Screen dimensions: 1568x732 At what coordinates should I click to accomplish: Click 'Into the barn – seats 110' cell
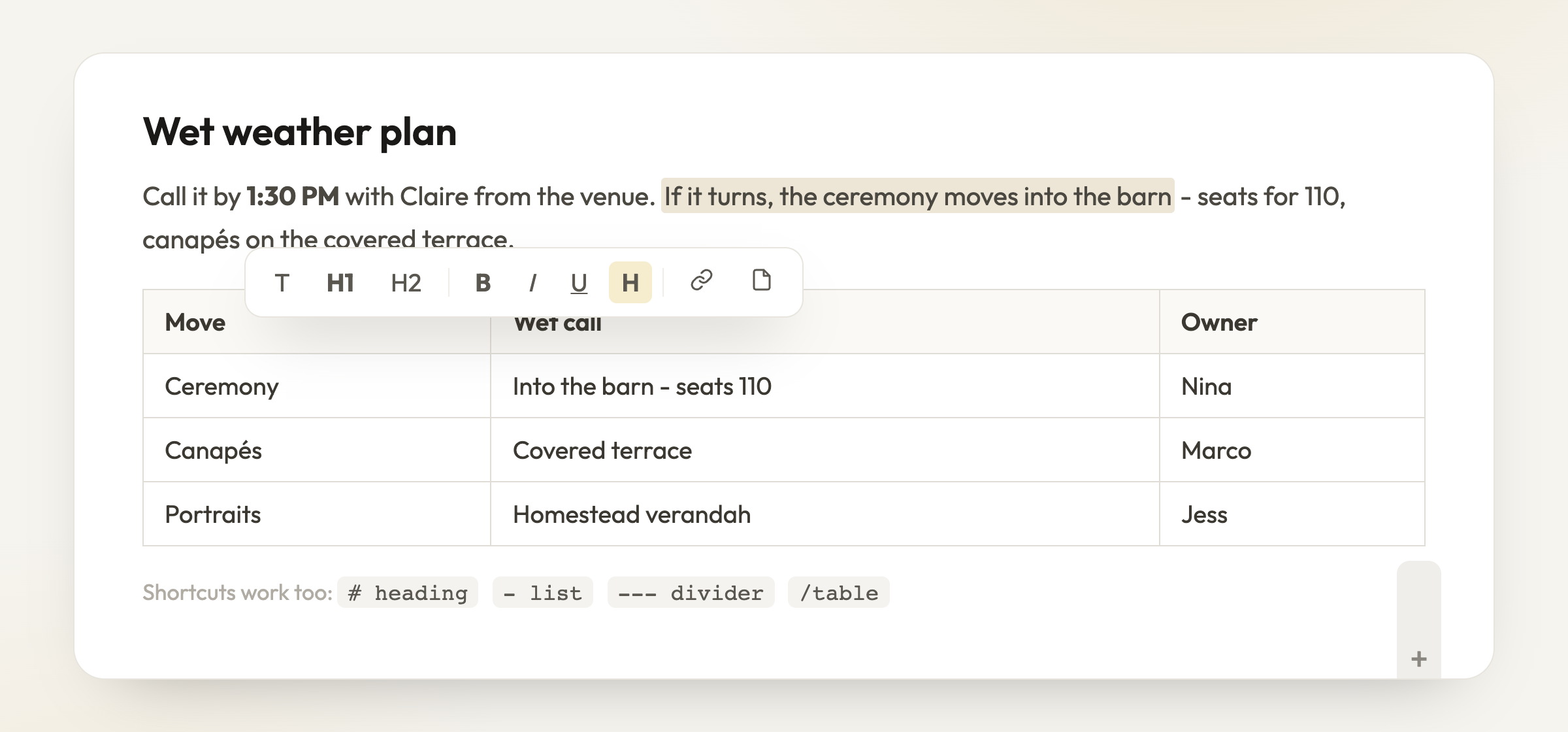825,386
